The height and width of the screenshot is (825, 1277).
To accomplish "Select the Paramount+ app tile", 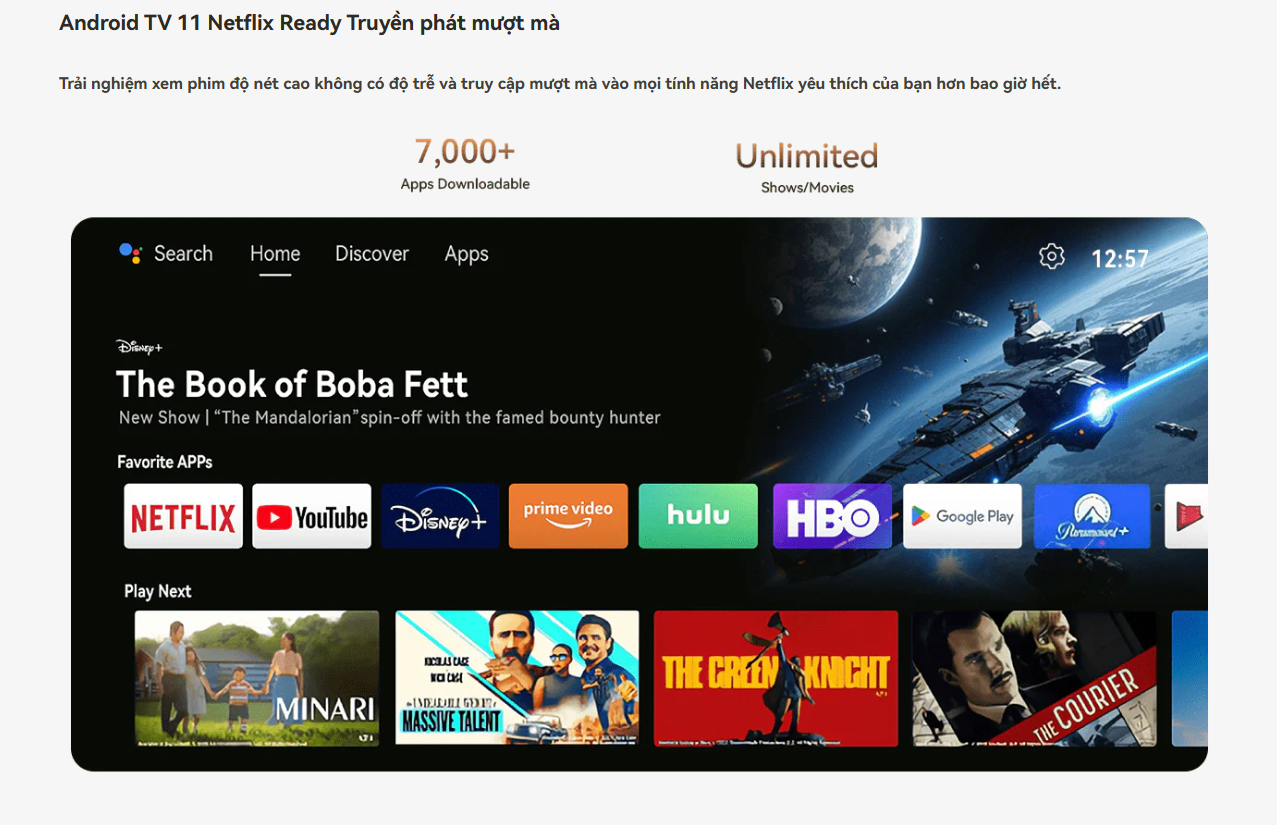I will [1092, 516].
